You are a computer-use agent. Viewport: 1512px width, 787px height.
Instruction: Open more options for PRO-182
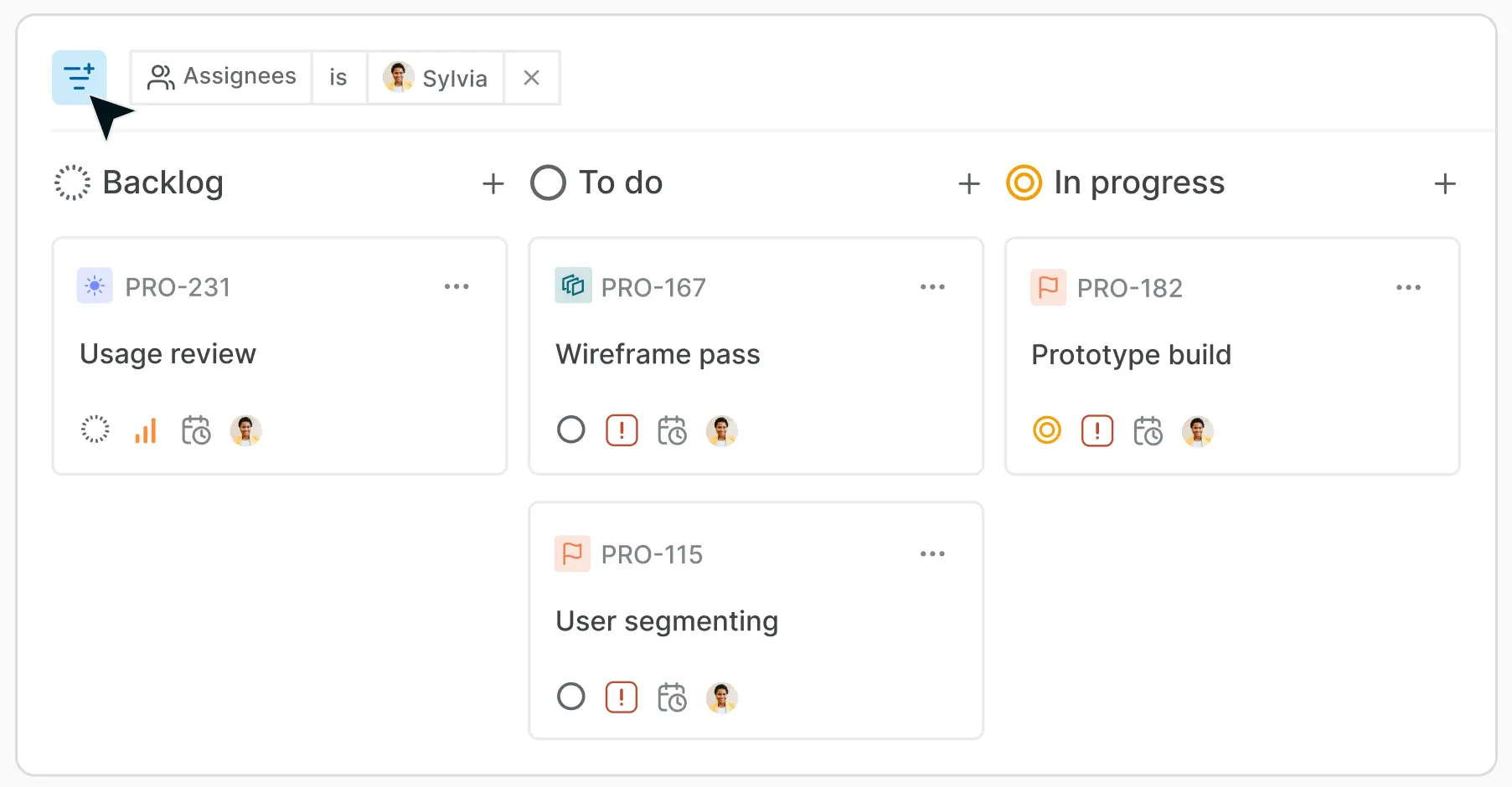tap(1408, 288)
